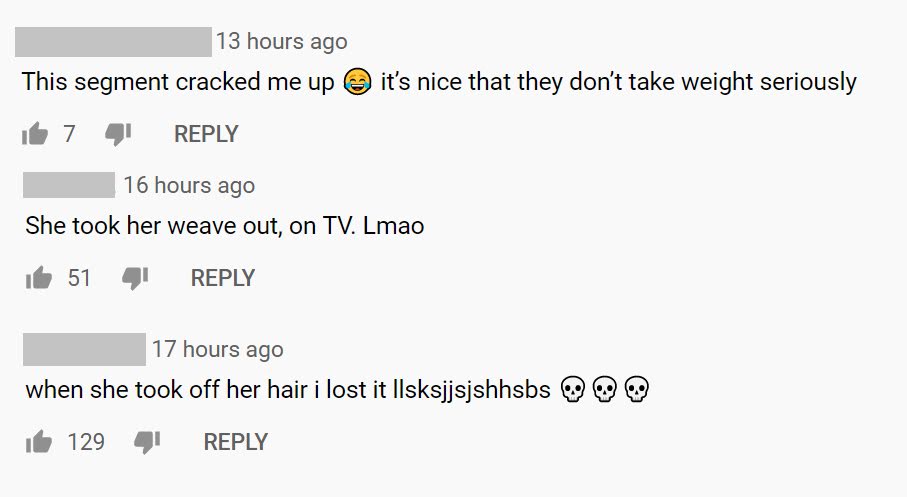
Task: Dislike the comment posted 16 hours ago
Action: click(135, 278)
